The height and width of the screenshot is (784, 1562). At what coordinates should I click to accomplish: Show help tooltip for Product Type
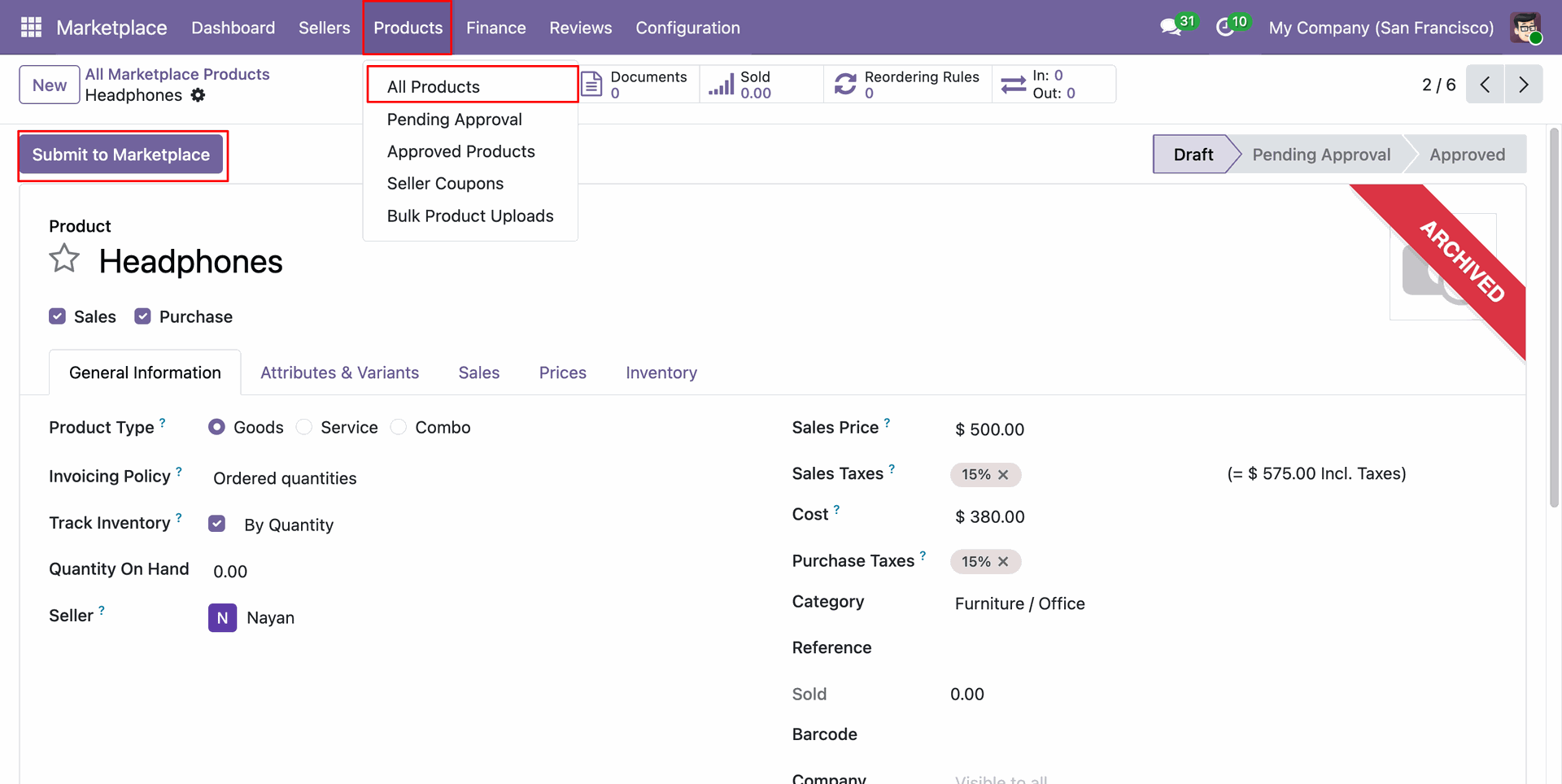coord(163,423)
